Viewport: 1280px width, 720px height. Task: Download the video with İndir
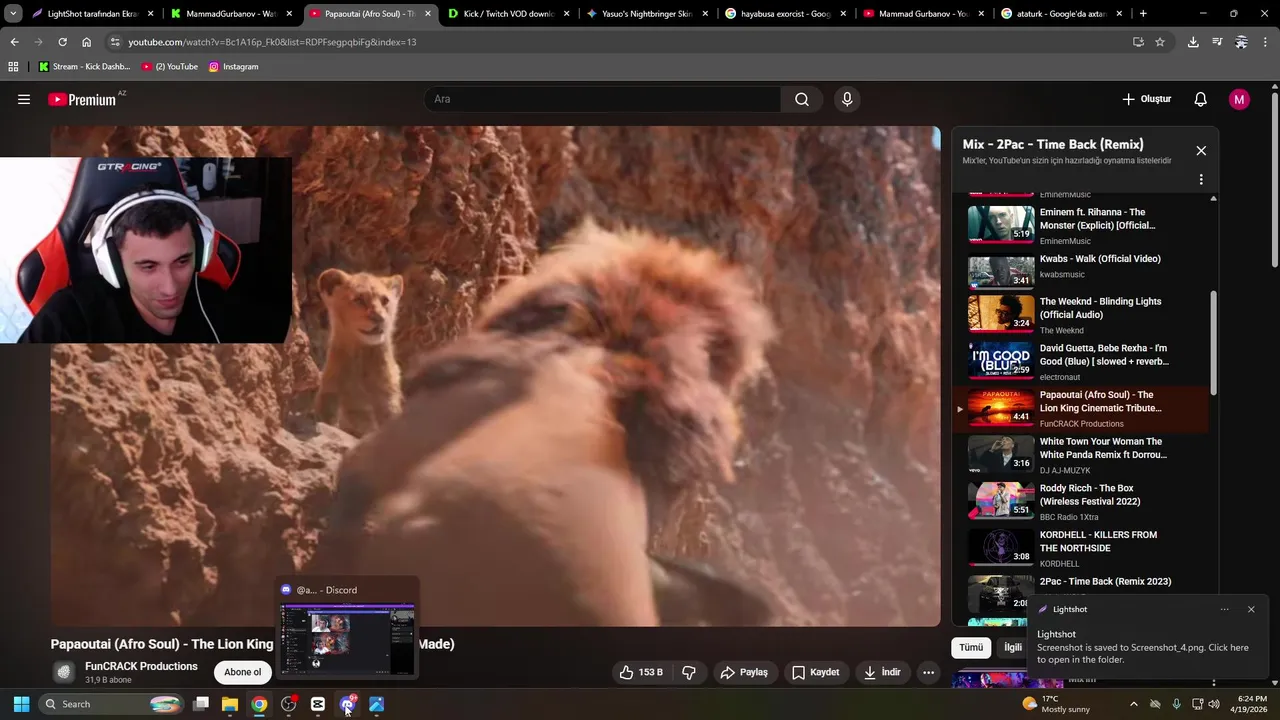[882, 672]
